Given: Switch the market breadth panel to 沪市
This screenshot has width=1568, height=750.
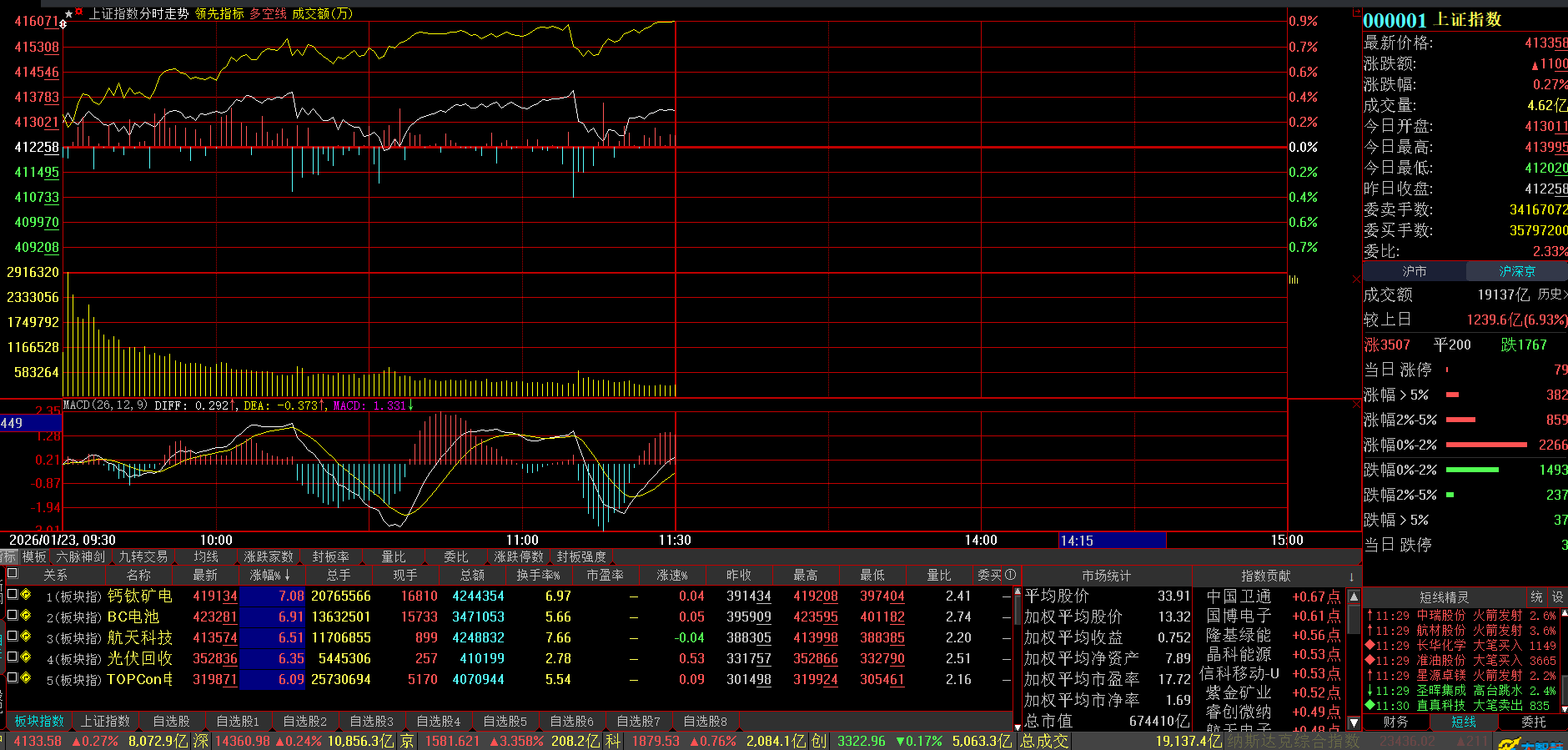Looking at the screenshot, I should (x=1415, y=271).
